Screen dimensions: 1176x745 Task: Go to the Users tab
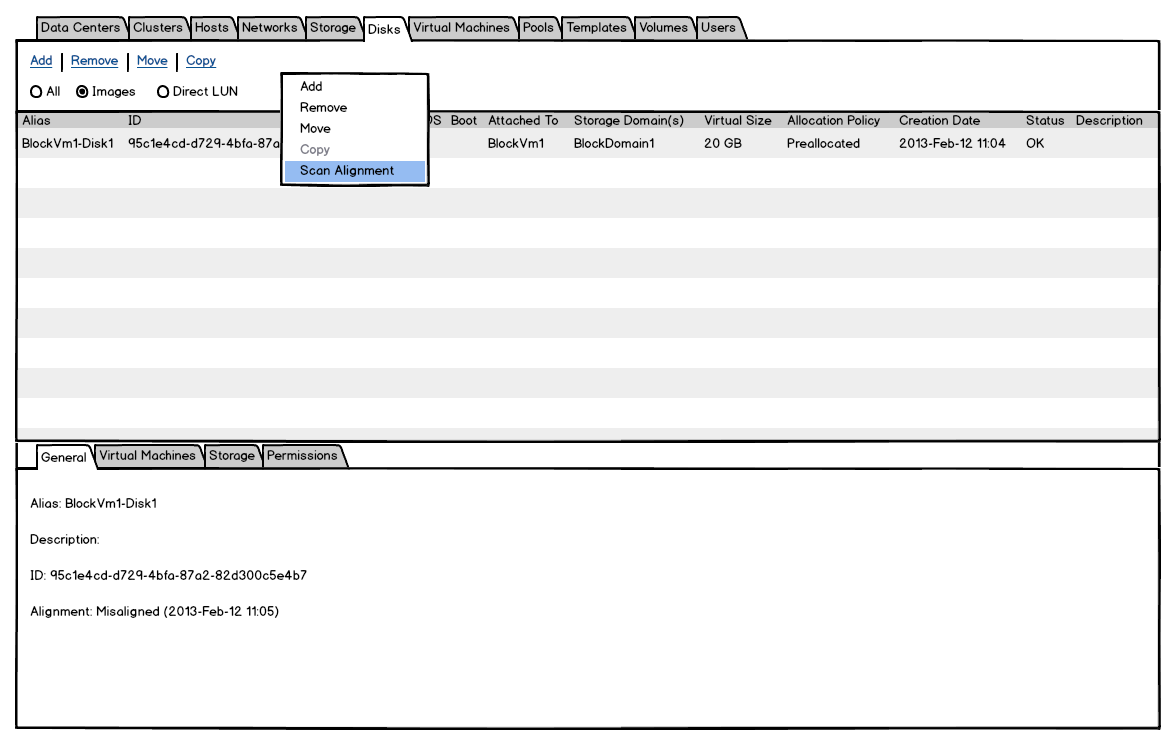coord(718,28)
